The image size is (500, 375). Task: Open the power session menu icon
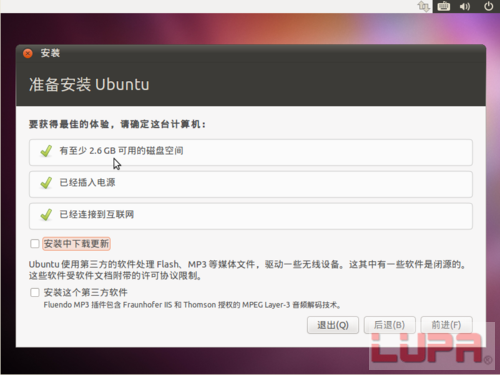click(488, 6)
